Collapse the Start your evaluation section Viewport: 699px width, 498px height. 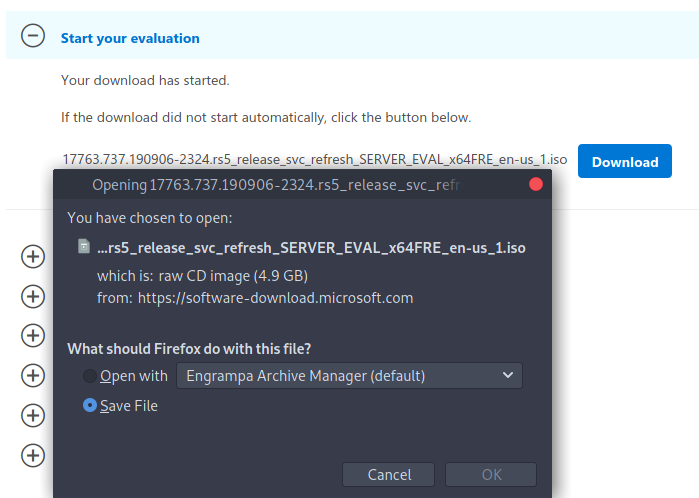pos(33,36)
